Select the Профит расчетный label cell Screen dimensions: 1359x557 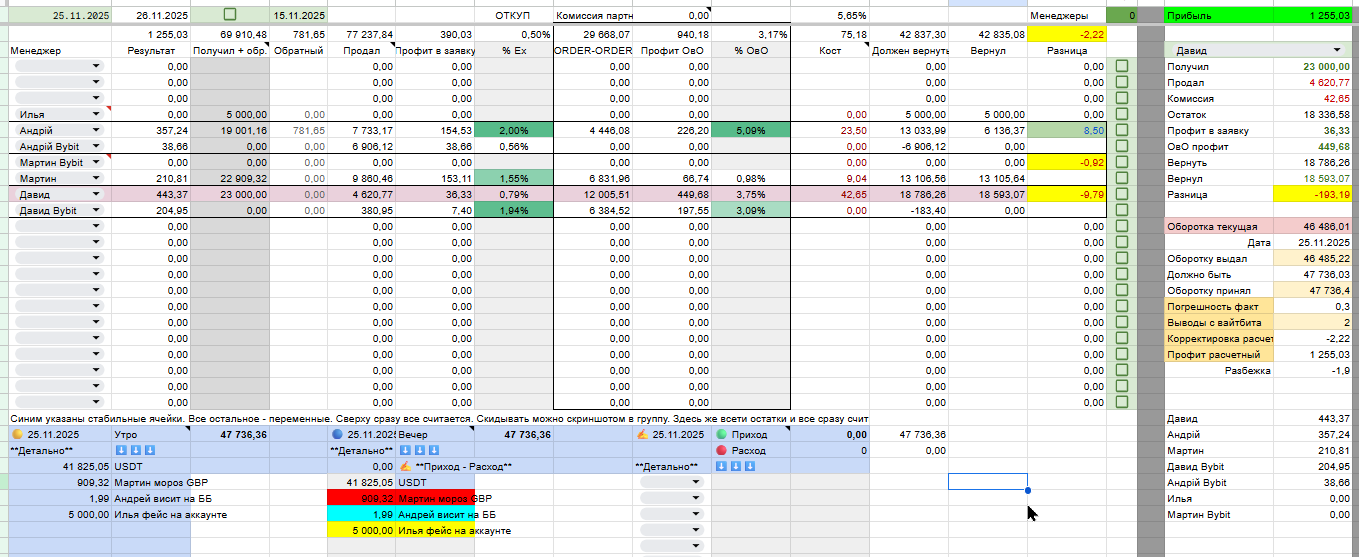1220,355
